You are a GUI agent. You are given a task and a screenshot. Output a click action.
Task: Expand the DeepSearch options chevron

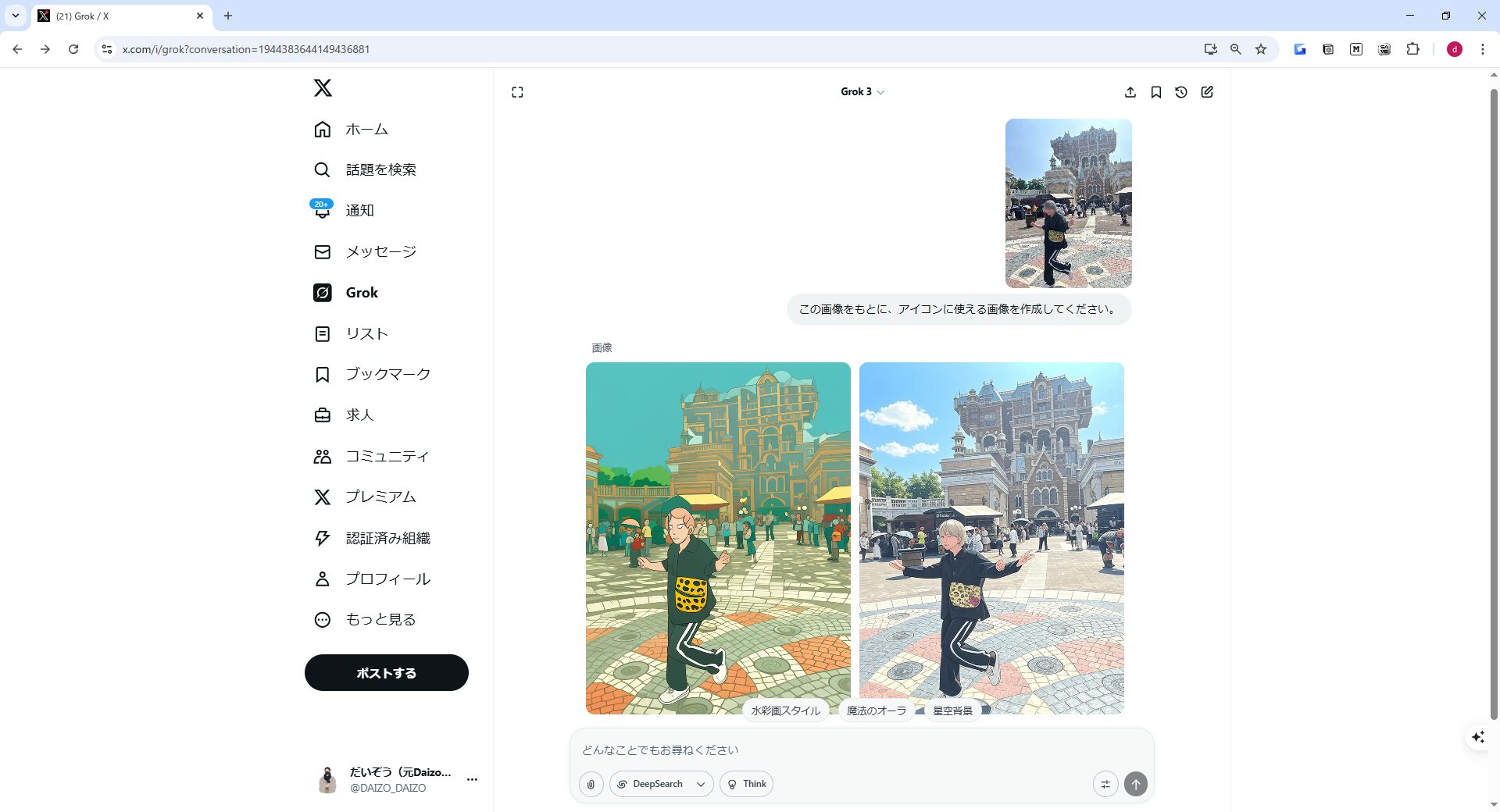point(700,784)
